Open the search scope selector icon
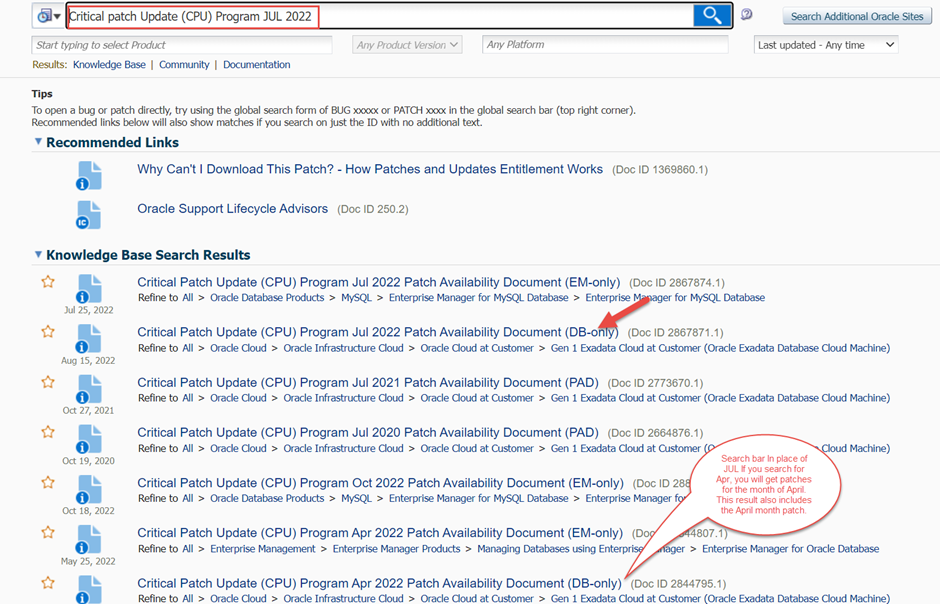 pyautogui.click(x=49, y=16)
